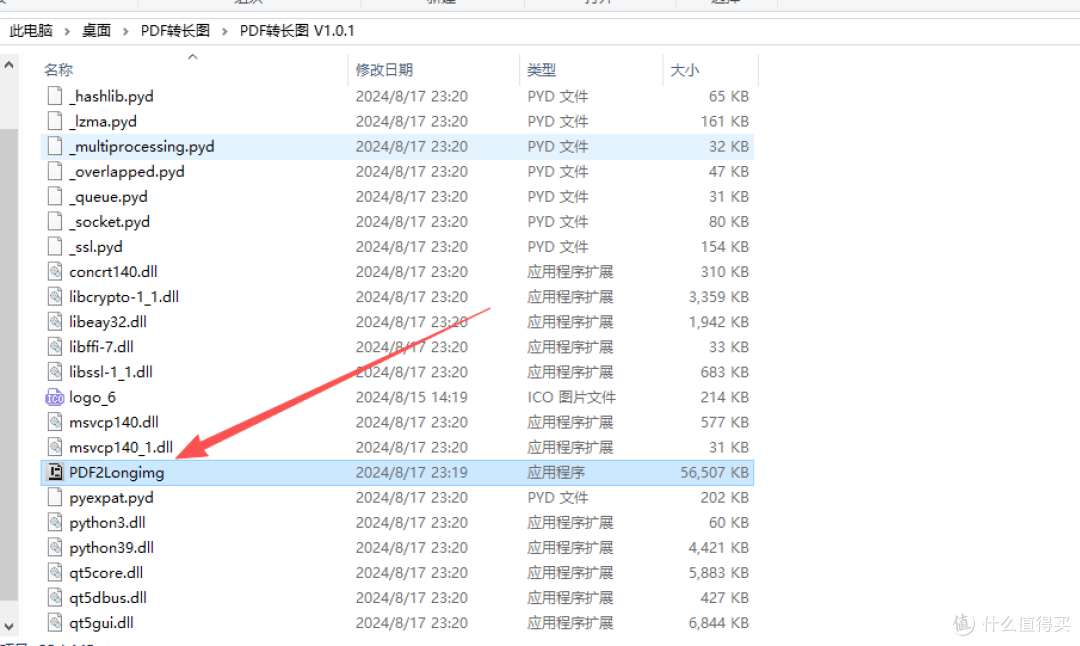Image resolution: width=1080 pixels, height=646 pixels.
Task: Go to 桌面 in the breadcrumb
Action: pos(96,31)
